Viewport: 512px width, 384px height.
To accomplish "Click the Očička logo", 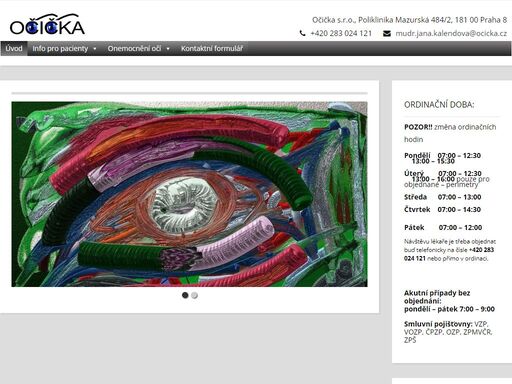I will point(47,25).
